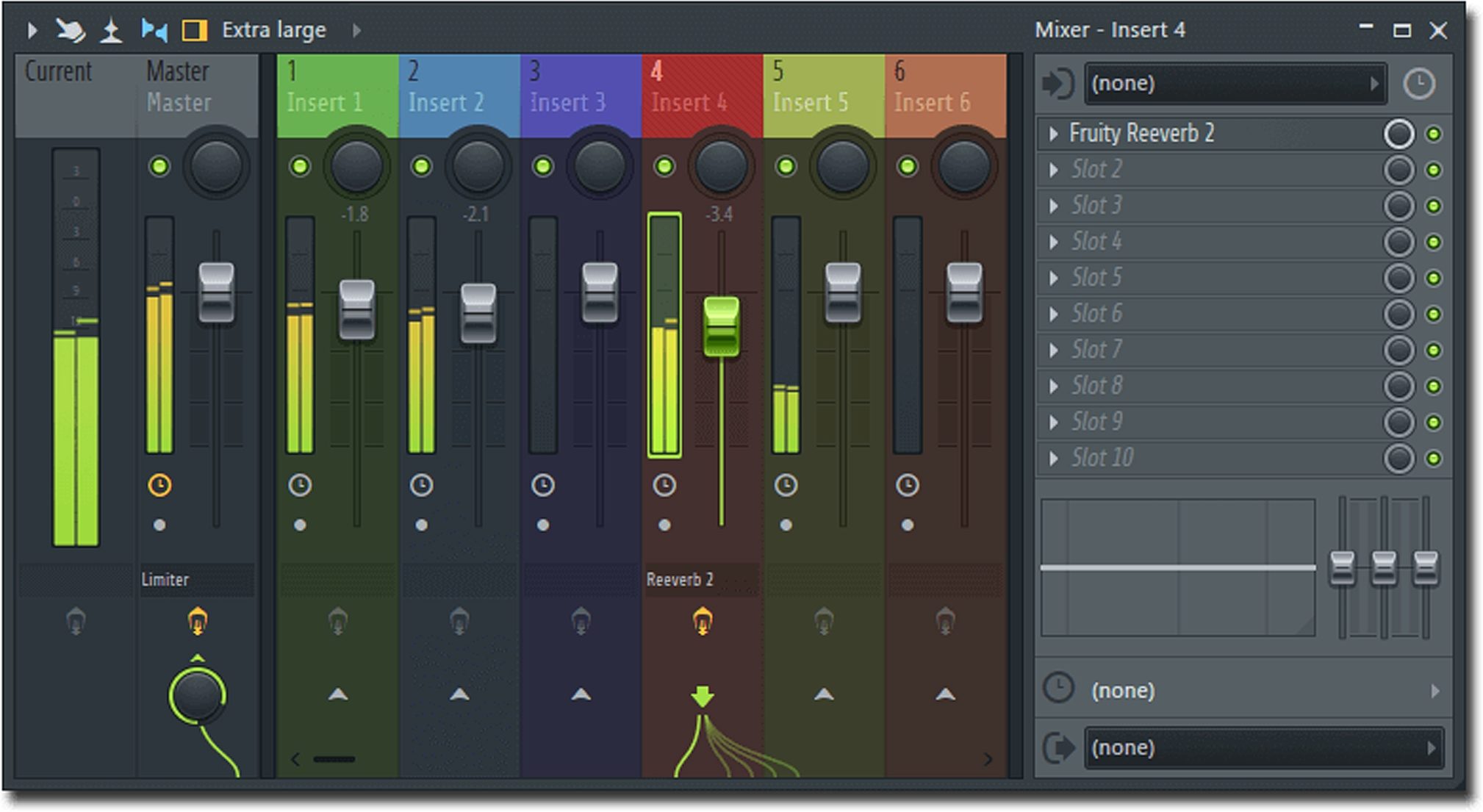Expand Slot 3 options arrow

(1054, 206)
